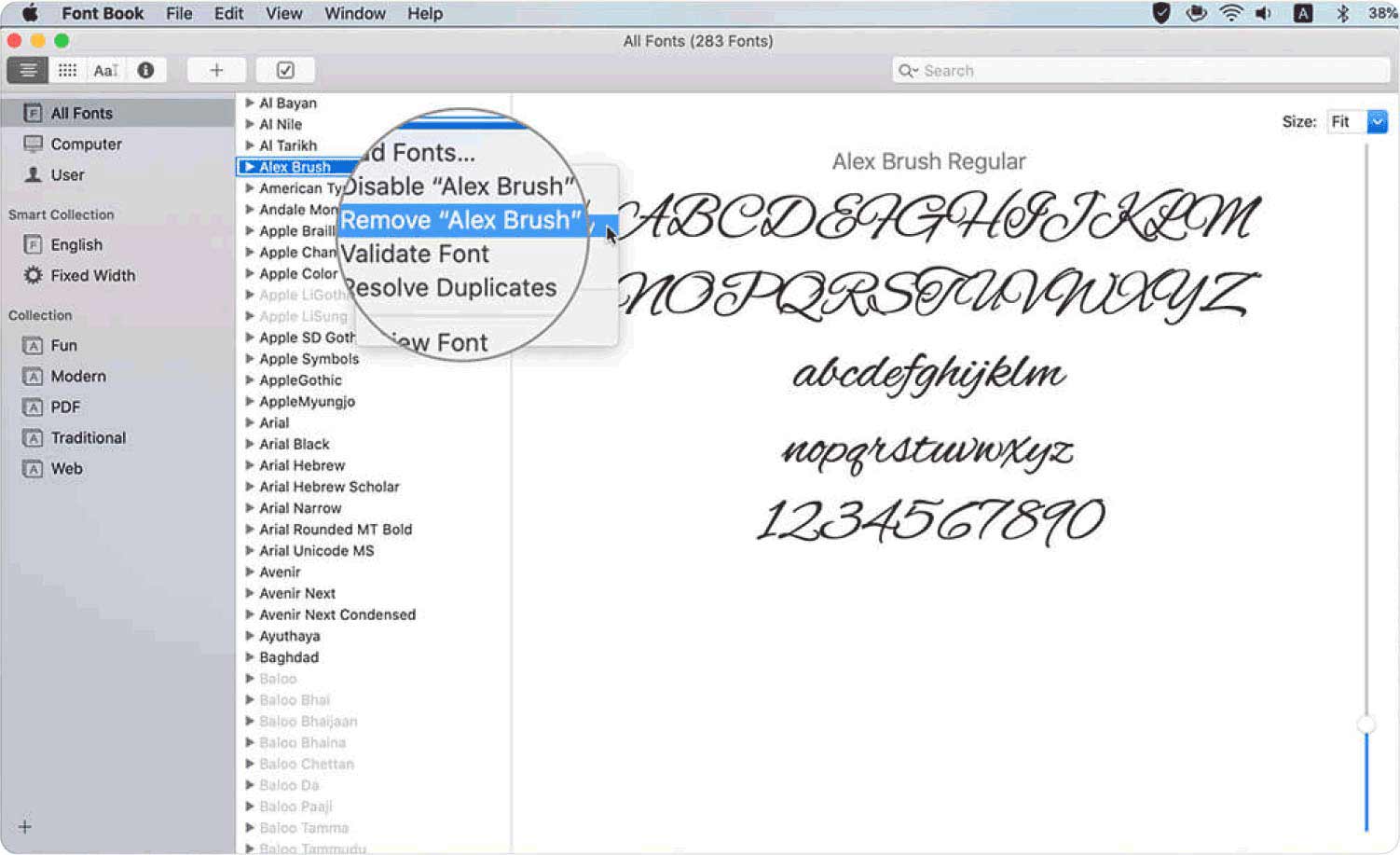This screenshot has width=1400, height=855.
Task: Open the input source A icon in menu bar
Action: point(1303,13)
